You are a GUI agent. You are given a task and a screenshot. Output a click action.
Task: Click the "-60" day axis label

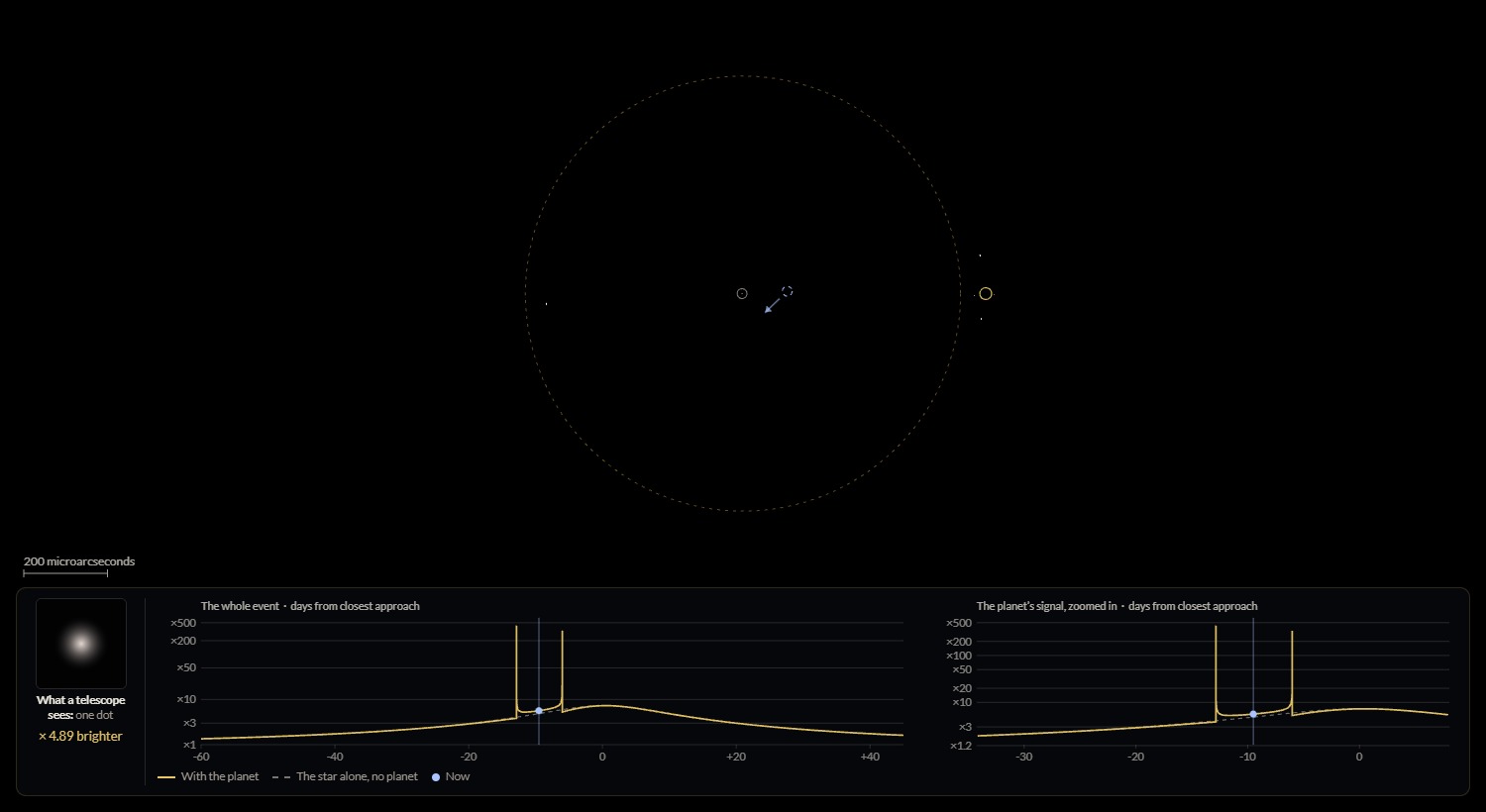[201, 757]
